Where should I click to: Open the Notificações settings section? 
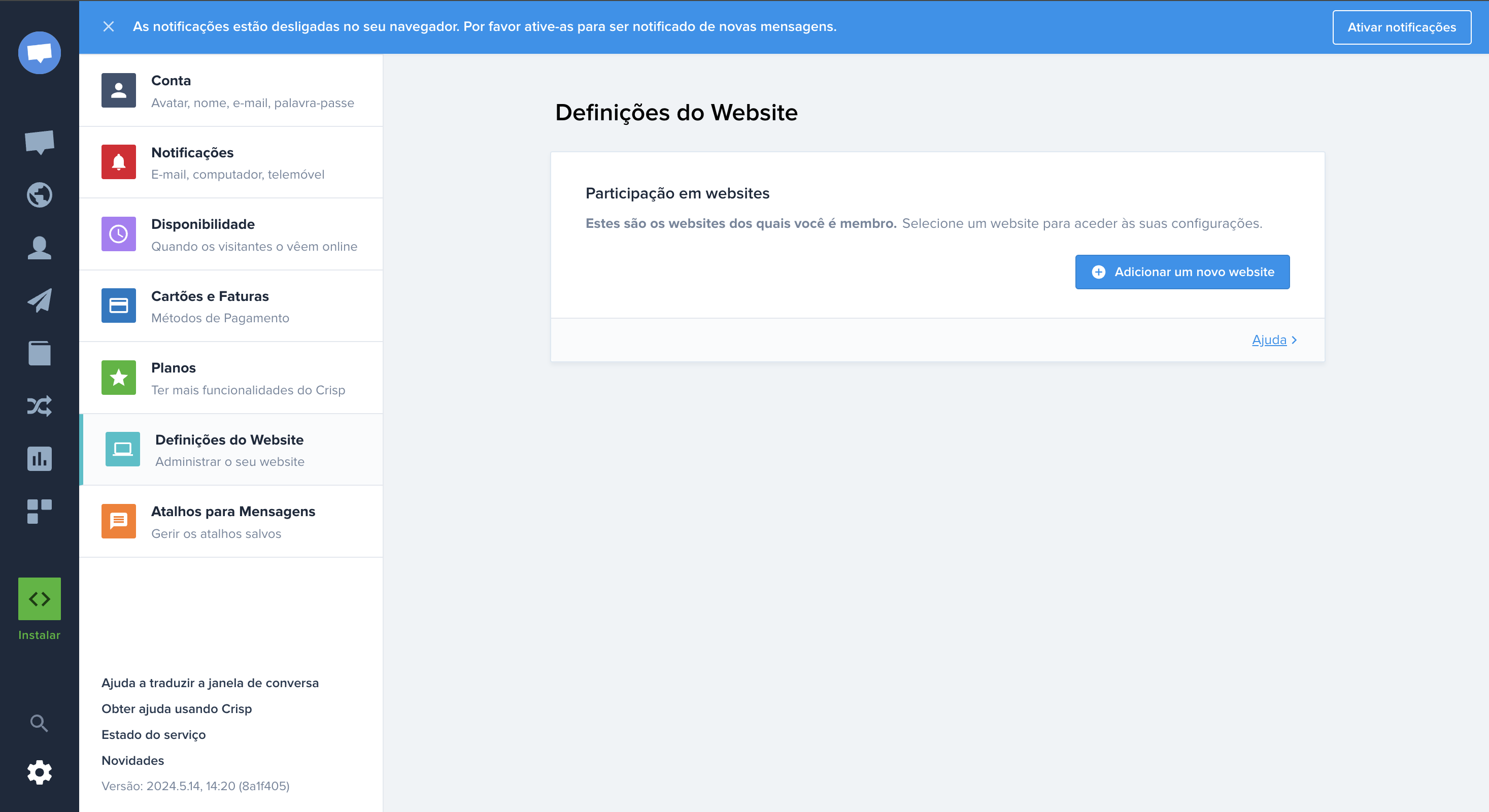click(230, 162)
